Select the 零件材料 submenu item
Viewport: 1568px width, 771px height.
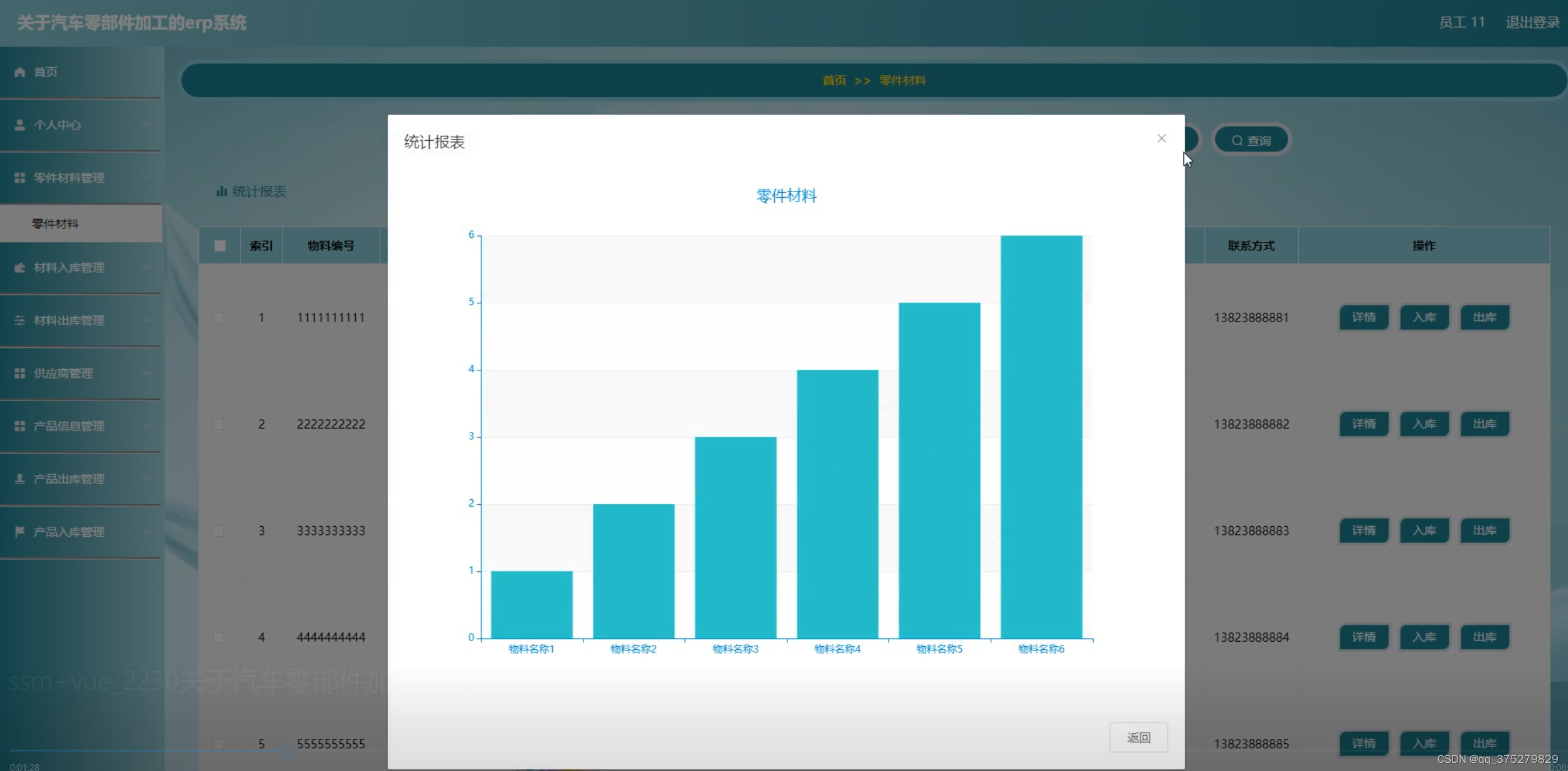pyautogui.click(x=56, y=224)
